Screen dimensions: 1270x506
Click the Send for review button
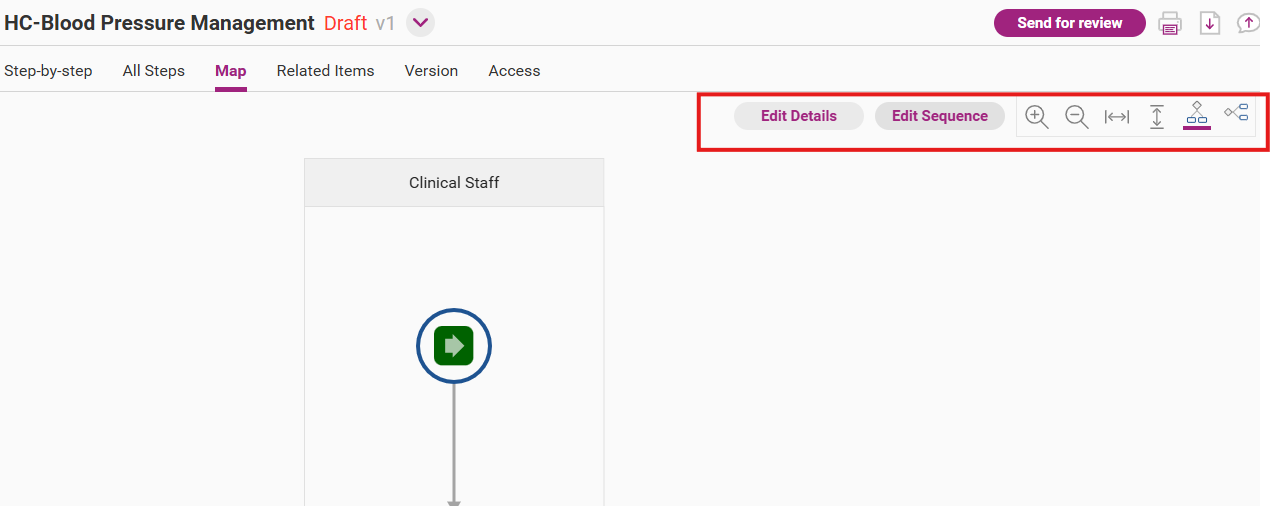point(1070,23)
